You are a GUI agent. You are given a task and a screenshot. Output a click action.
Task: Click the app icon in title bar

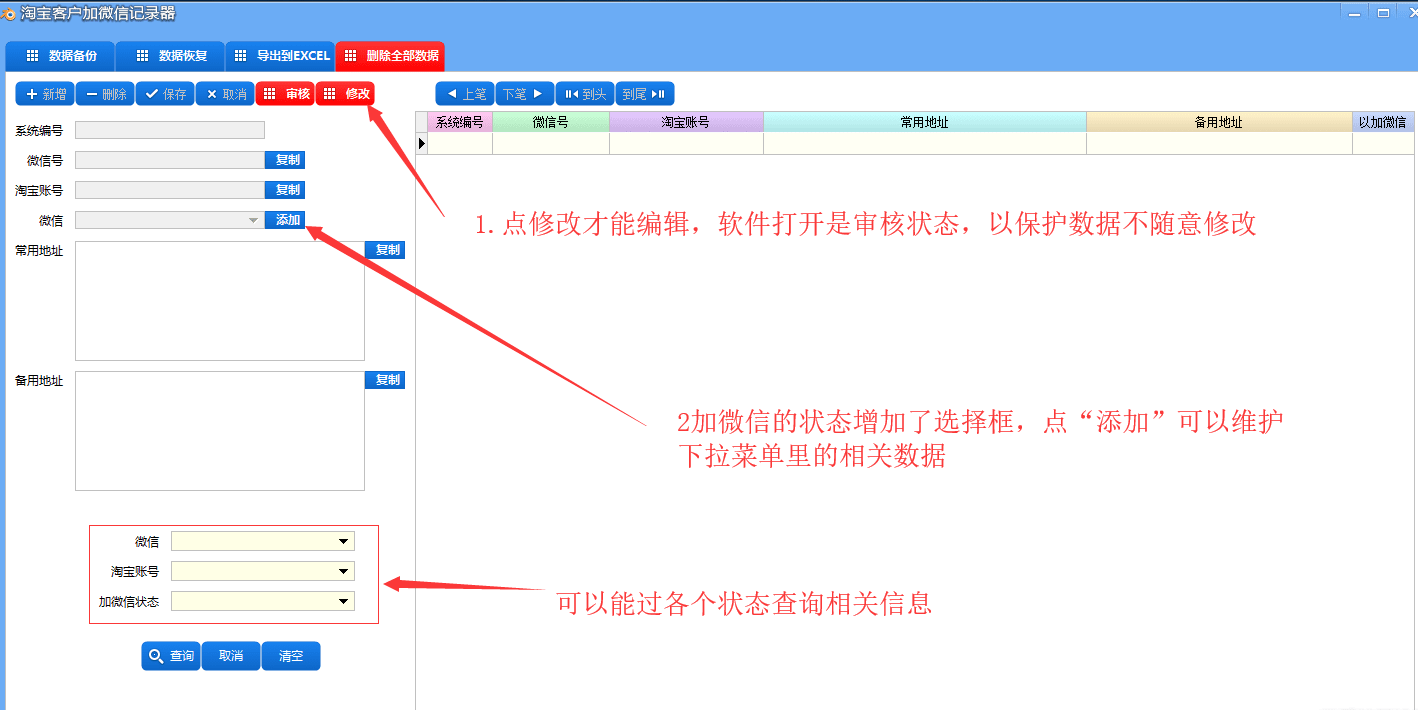point(8,14)
